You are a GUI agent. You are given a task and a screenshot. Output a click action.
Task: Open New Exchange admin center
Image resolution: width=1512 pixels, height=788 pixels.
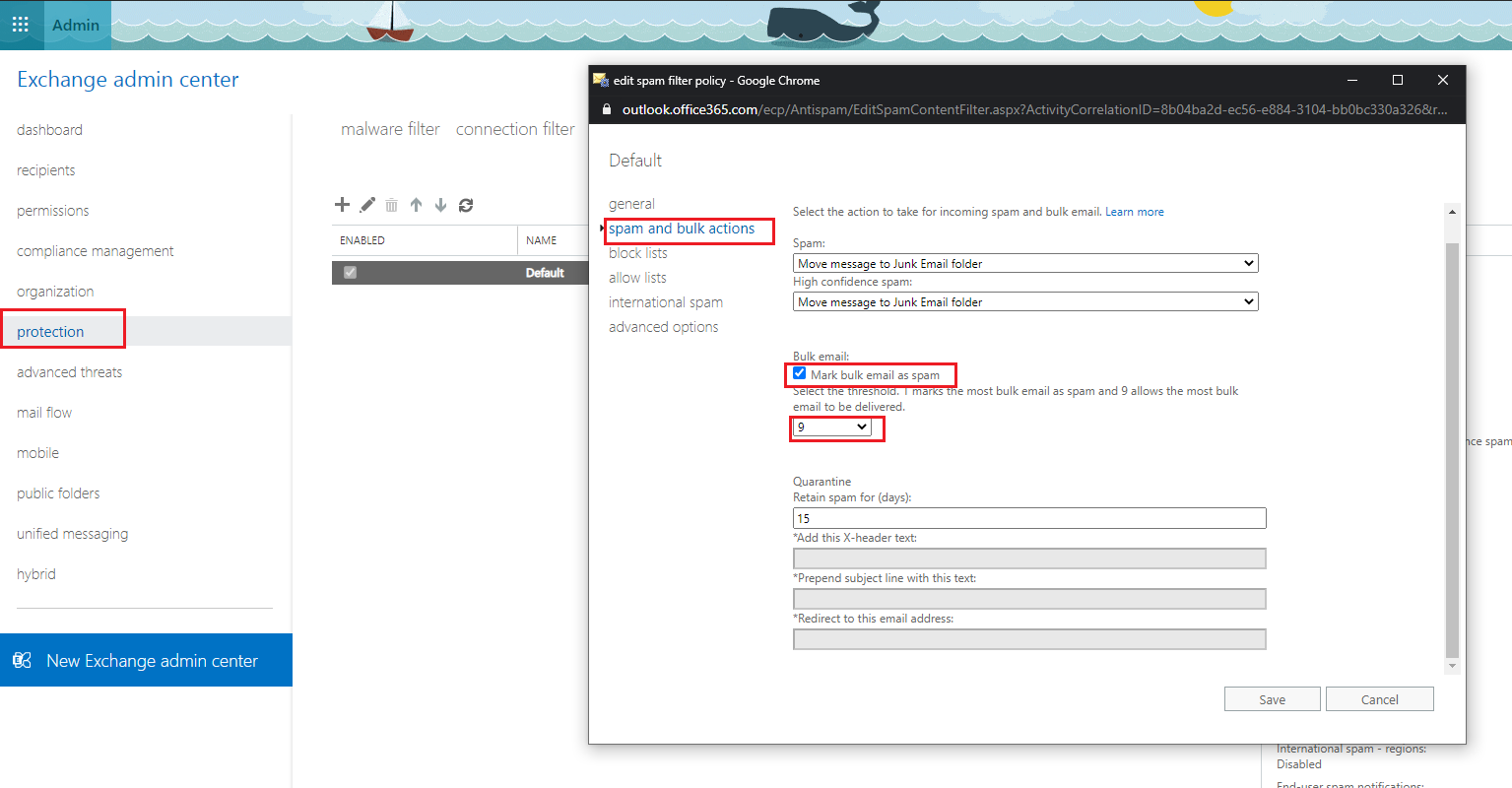tap(146, 660)
